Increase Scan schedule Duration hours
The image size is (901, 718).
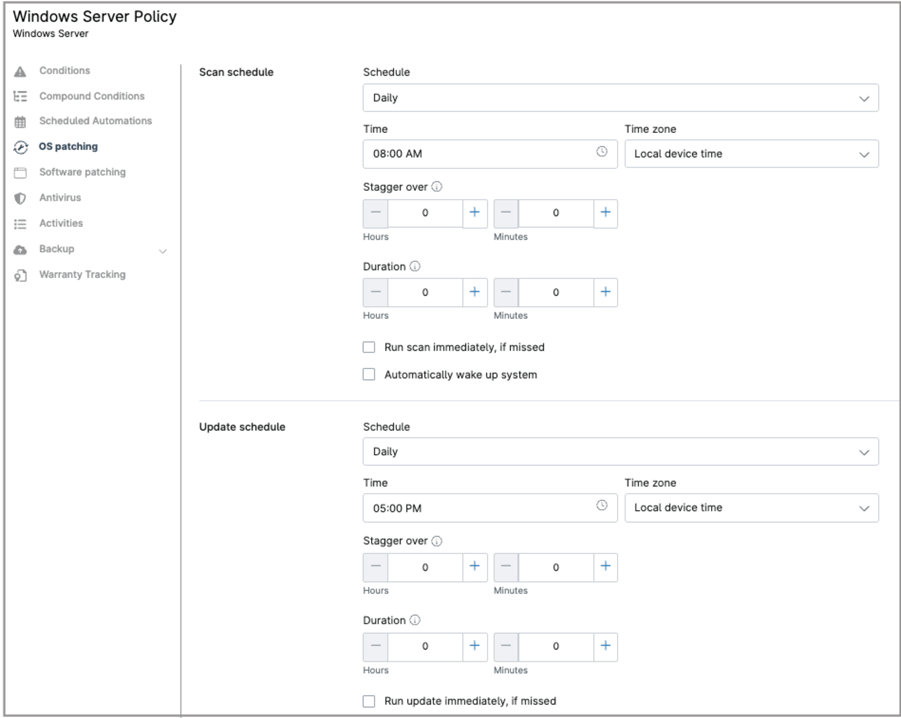[475, 292]
